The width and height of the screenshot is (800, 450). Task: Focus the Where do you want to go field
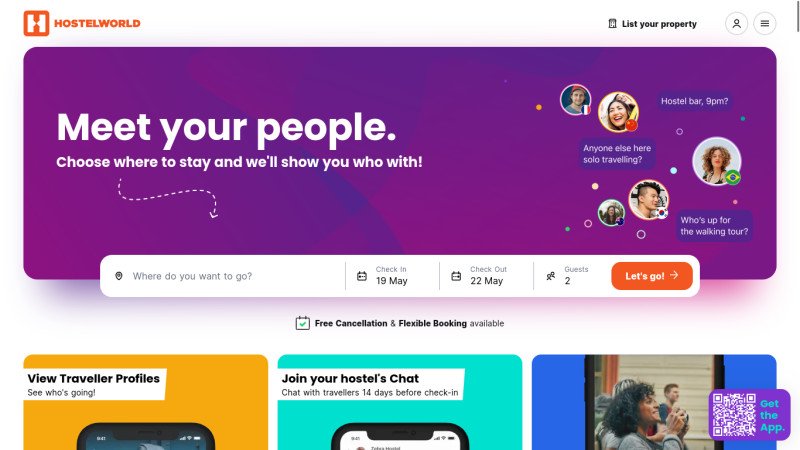pyautogui.click(x=230, y=276)
